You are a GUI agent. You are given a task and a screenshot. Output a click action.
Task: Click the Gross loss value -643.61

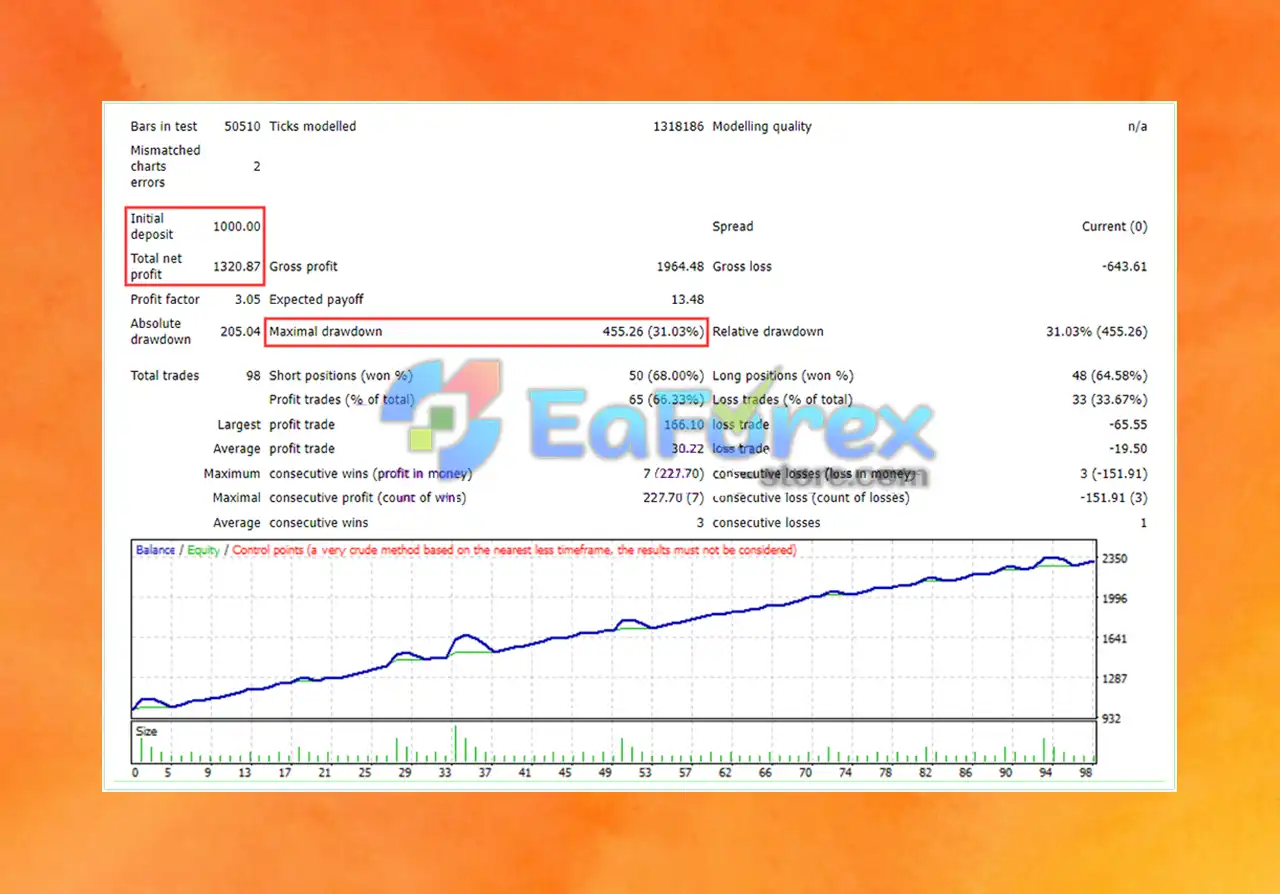tap(1121, 267)
